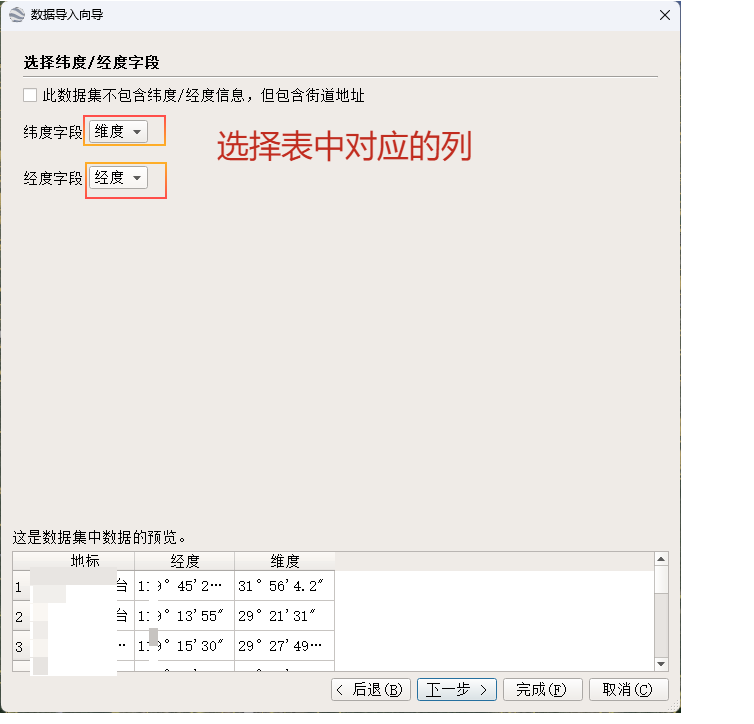Click the preview scrollbar down arrow
The image size is (754, 724).
[x=660, y=664]
